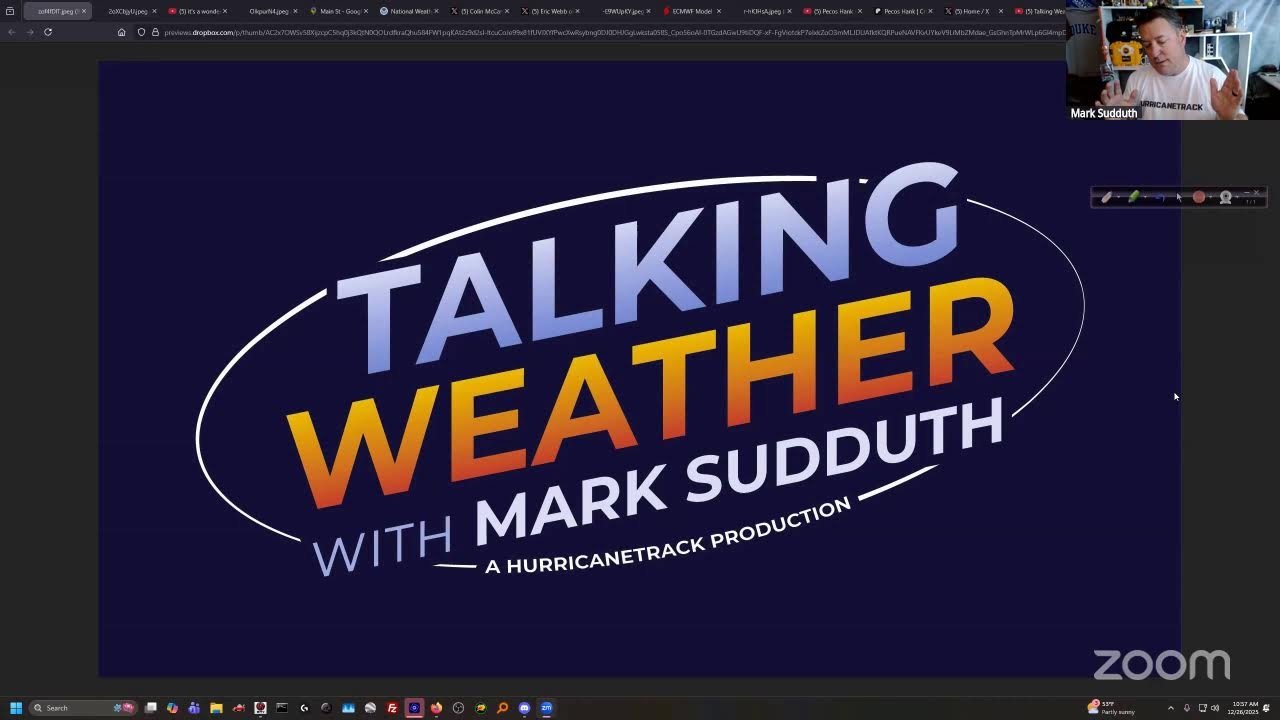The height and width of the screenshot is (720, 1280).
Task: Click the tracking protection shield icon
Action: 141,32
